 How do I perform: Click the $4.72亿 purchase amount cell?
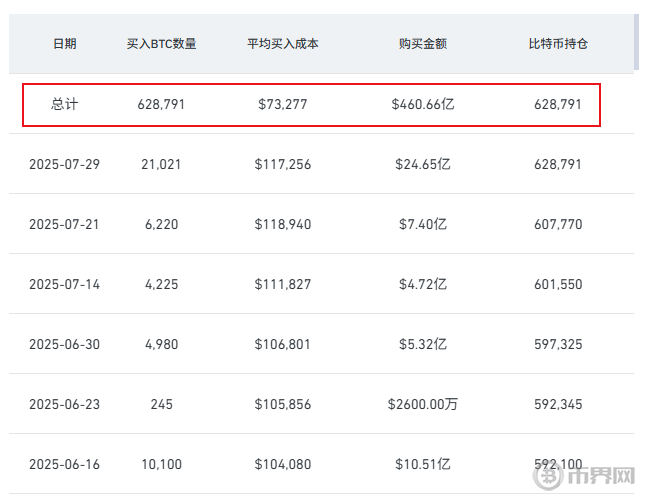tap(423, 284)
